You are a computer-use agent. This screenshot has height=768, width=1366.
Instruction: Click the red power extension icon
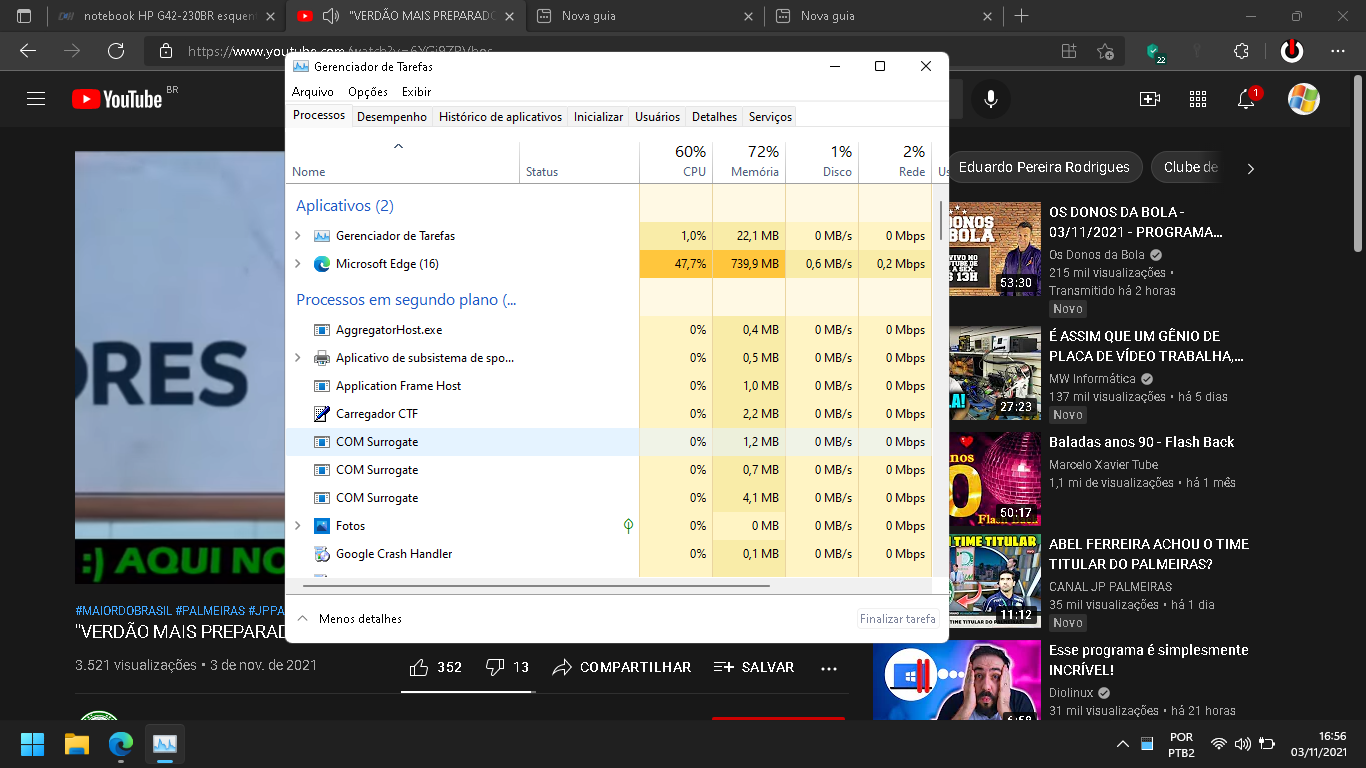[1292, 51]
